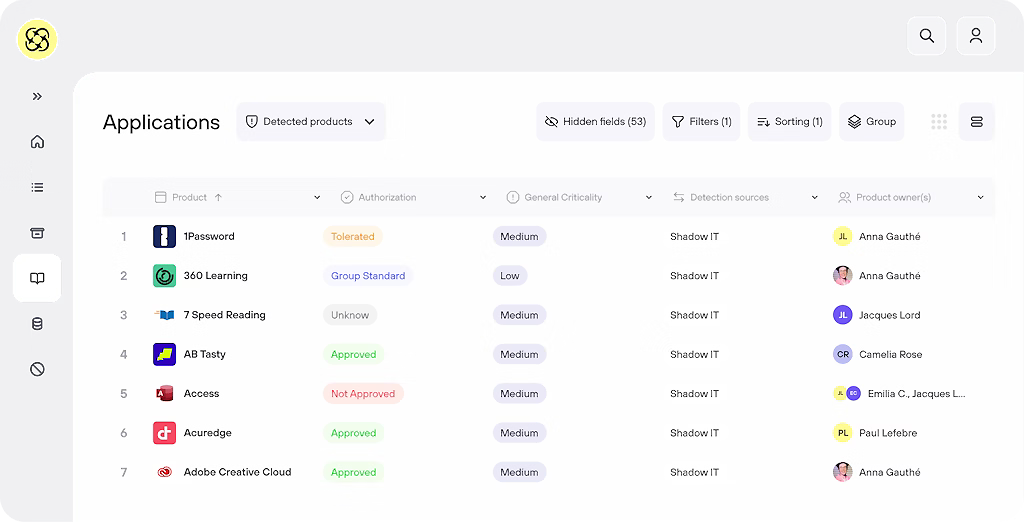
Task: Click the 7 Speed Reading app icon
Action: (165, 315)
